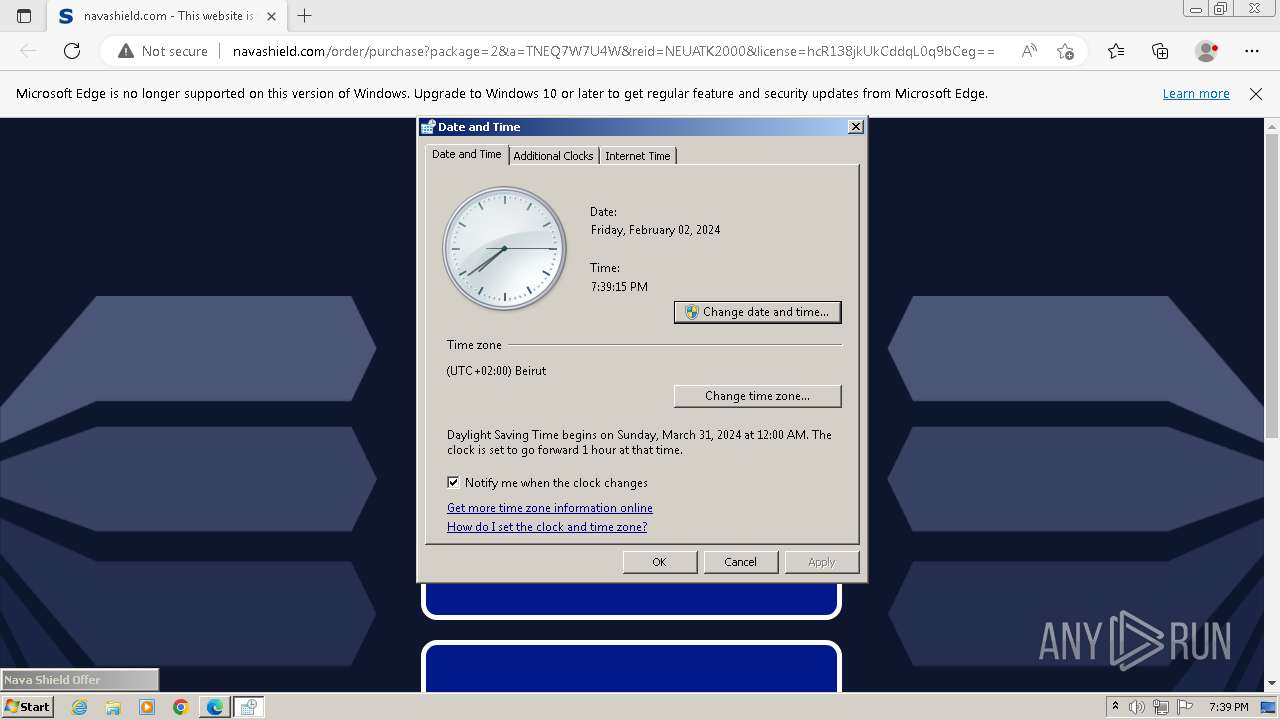Open the Edge tab actions menu icon
The image size is (1280, 720).
24,16
